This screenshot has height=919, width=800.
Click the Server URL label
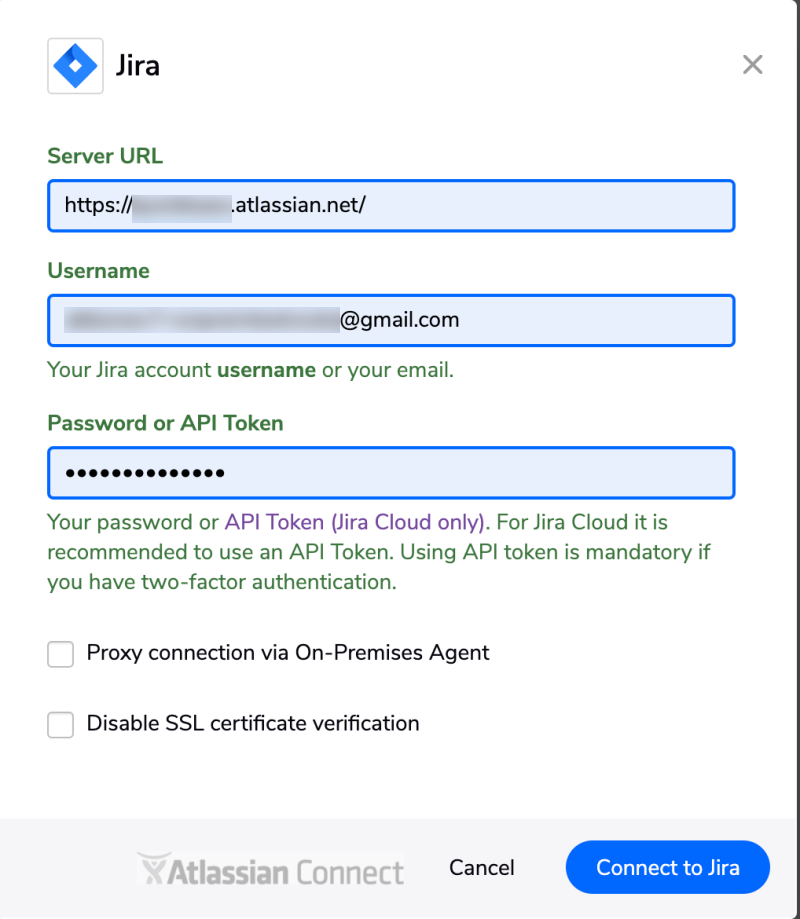(105, 156)
